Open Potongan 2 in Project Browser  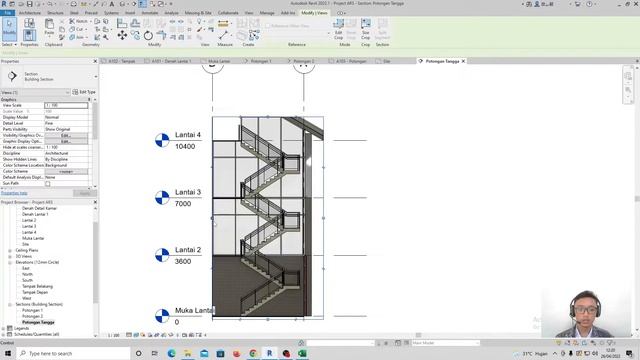32,316
